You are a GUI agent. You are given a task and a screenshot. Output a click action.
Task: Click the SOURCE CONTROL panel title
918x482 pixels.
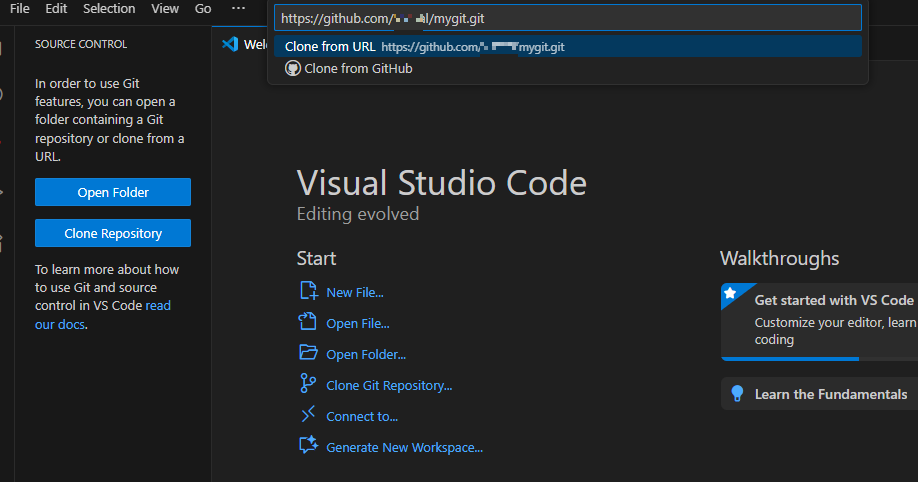pos(81,45)
